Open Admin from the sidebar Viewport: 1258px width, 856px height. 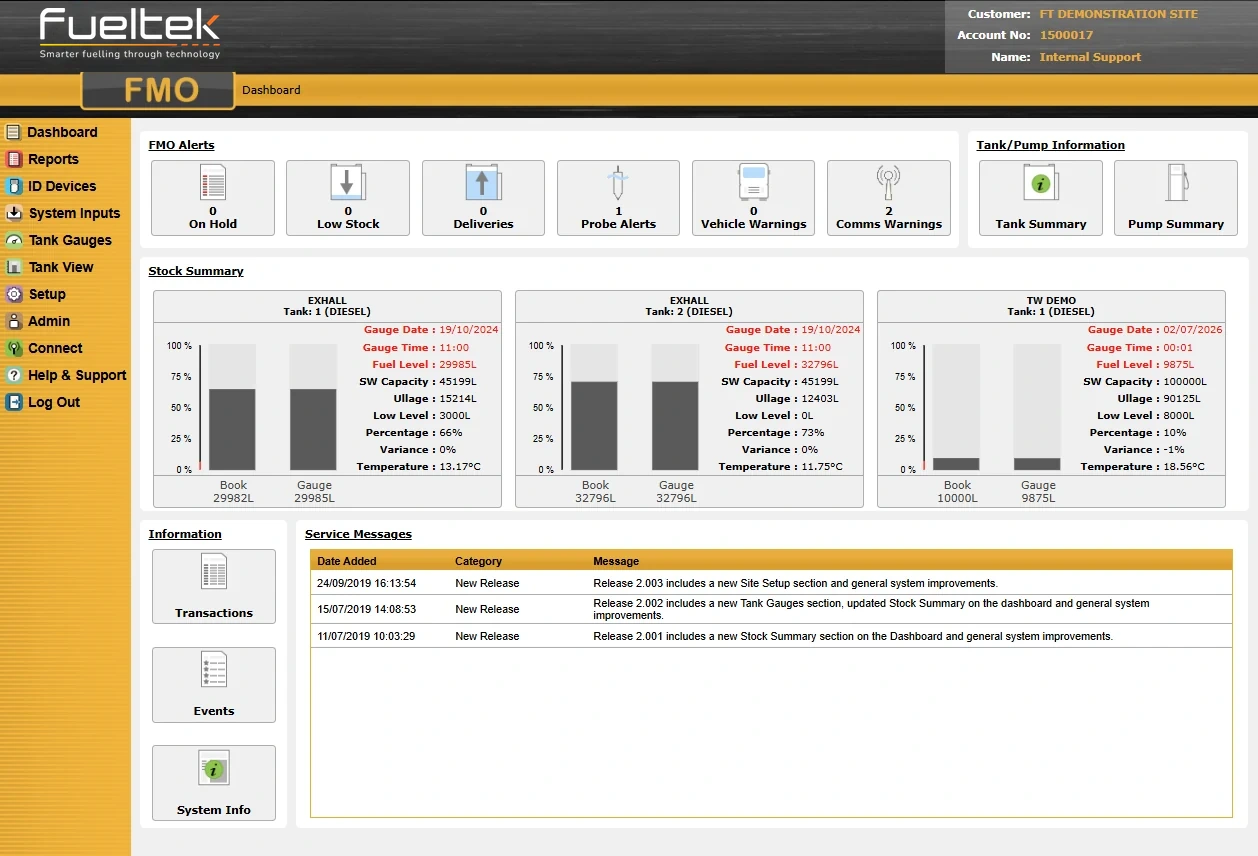pos(49,321)
